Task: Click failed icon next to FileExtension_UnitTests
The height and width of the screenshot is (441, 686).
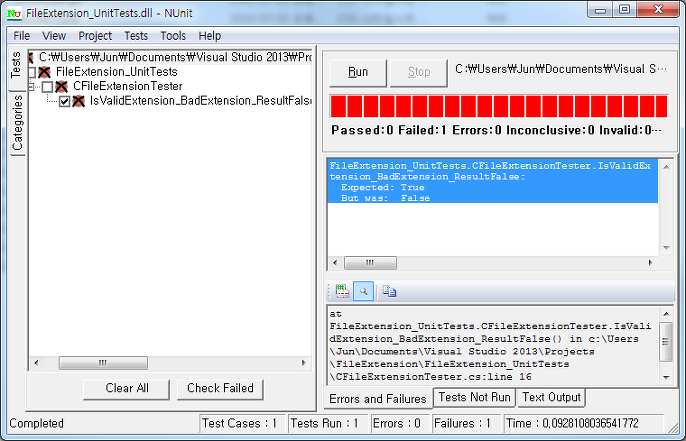Action: pyautogui.click(x=44, y=72)
